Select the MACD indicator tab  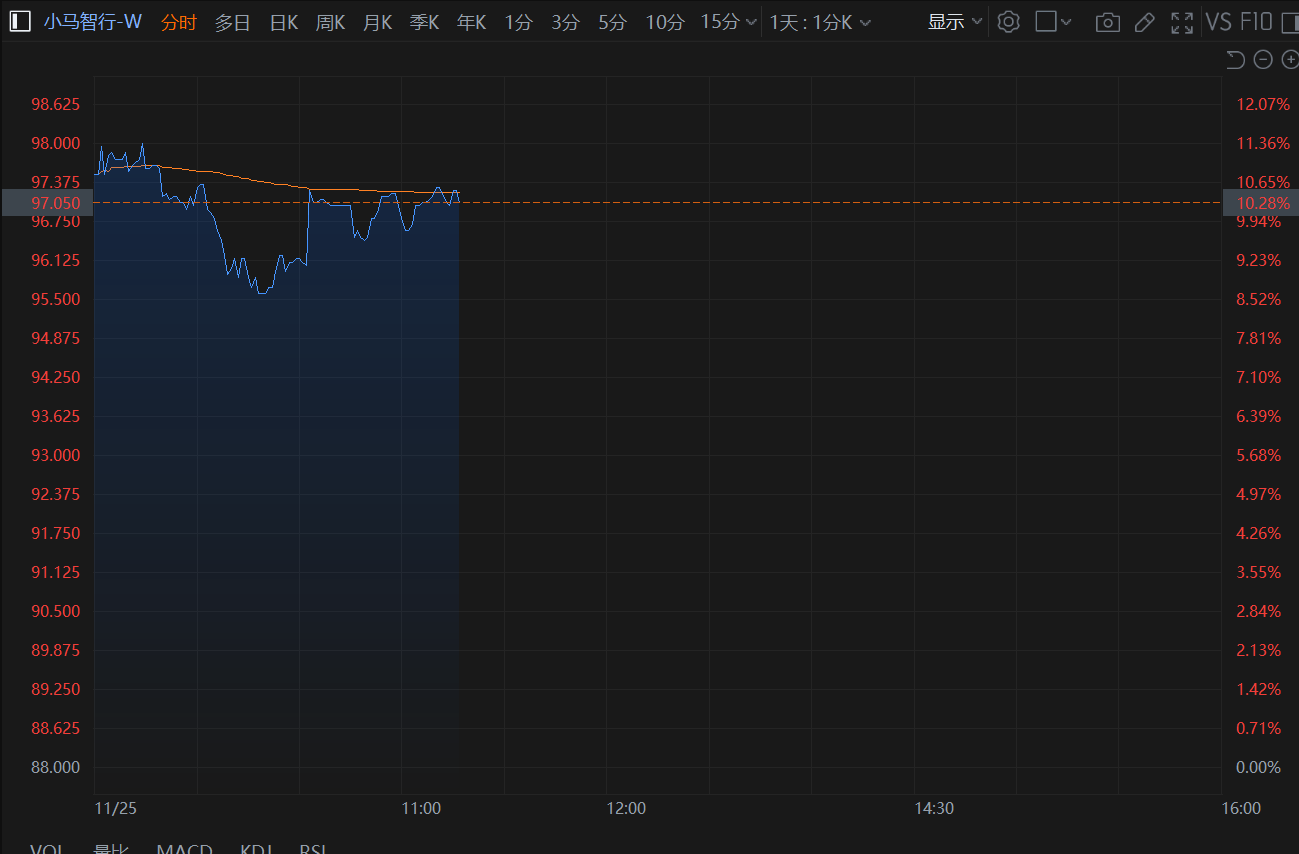(x=184, y=848)
